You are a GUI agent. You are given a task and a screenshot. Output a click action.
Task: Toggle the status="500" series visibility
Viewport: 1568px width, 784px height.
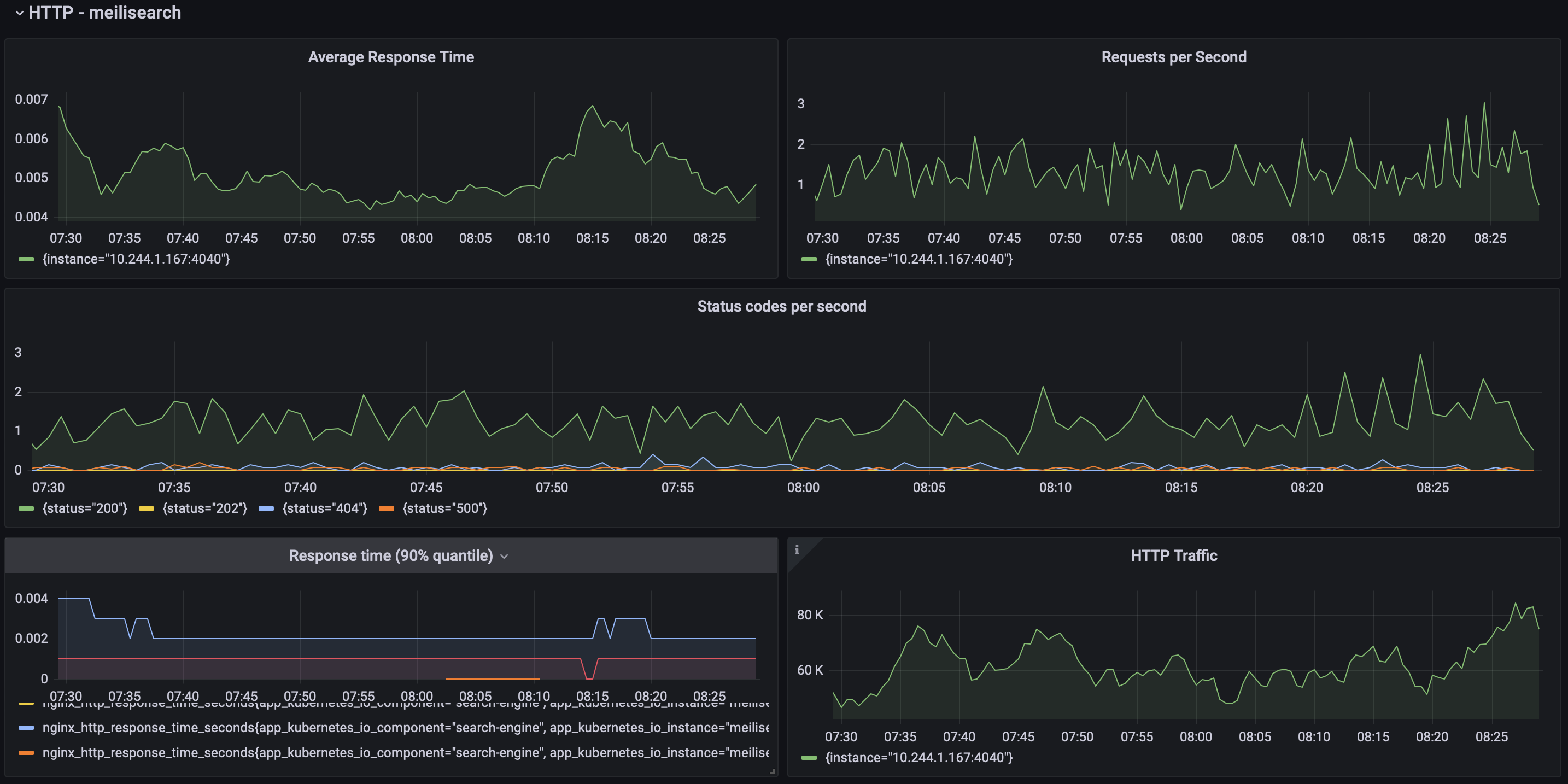[x=444, y=508]
